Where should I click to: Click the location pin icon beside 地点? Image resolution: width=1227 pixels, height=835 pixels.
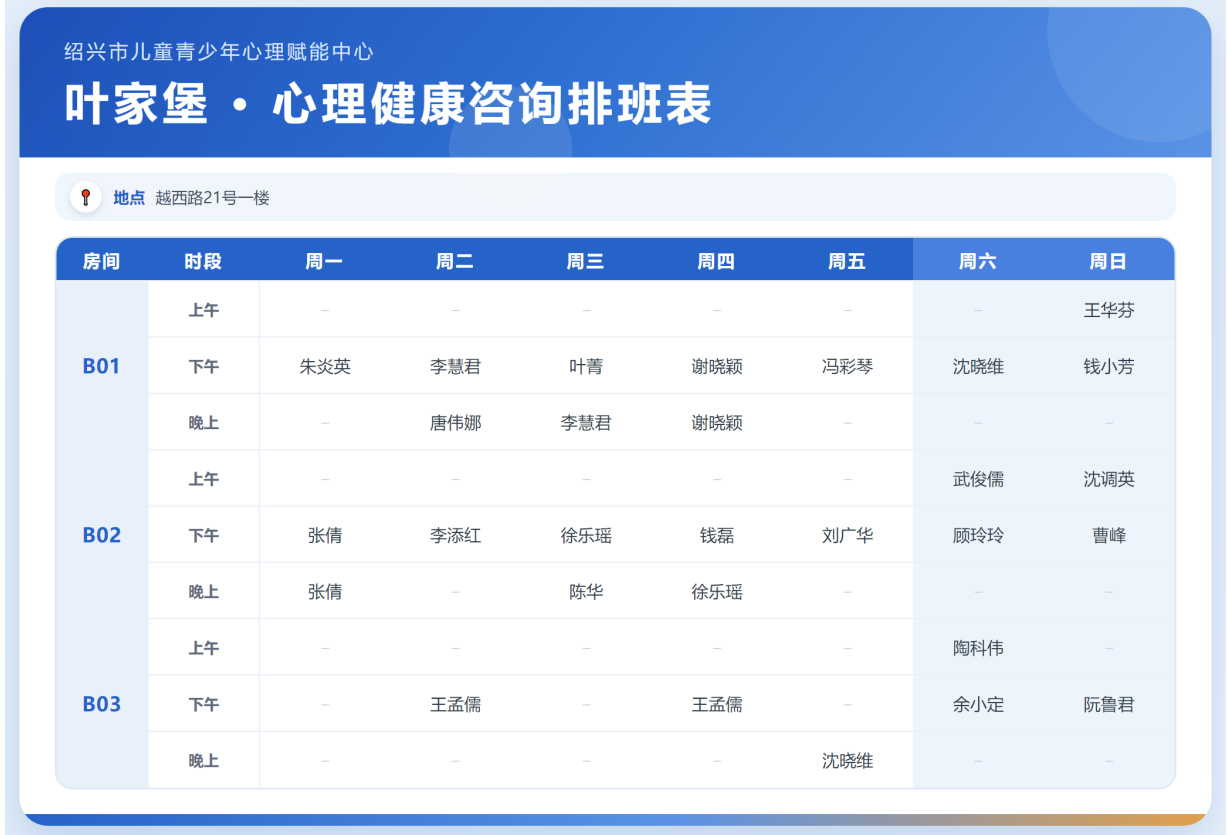coord(86,198)
